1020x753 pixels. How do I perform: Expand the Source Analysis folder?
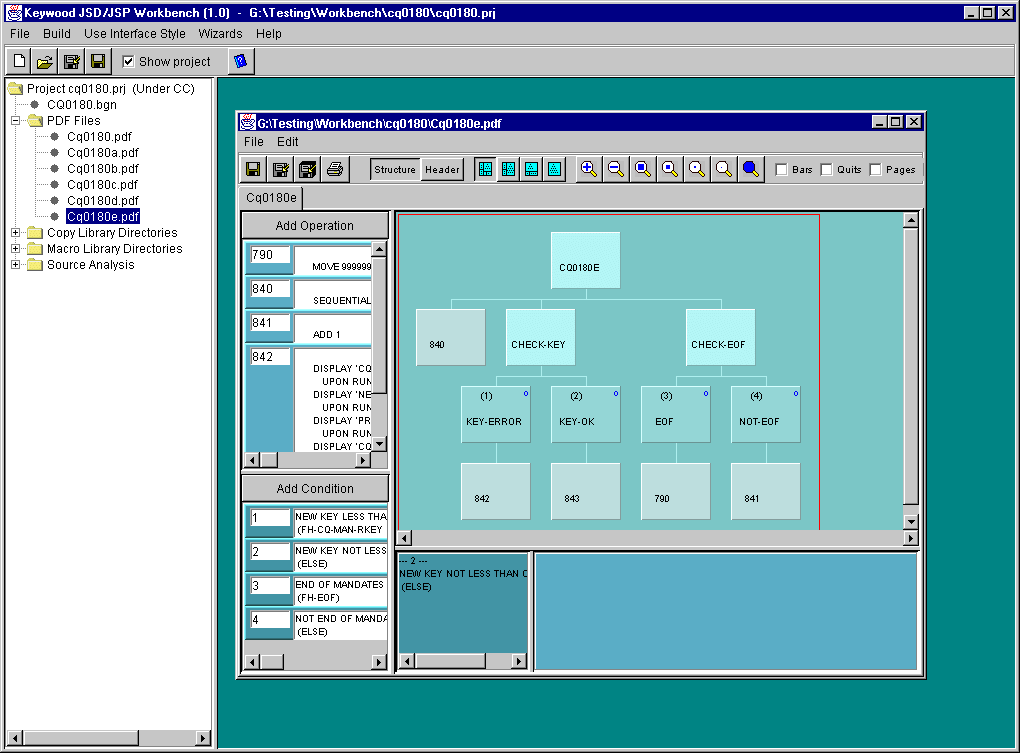[16, 265]
